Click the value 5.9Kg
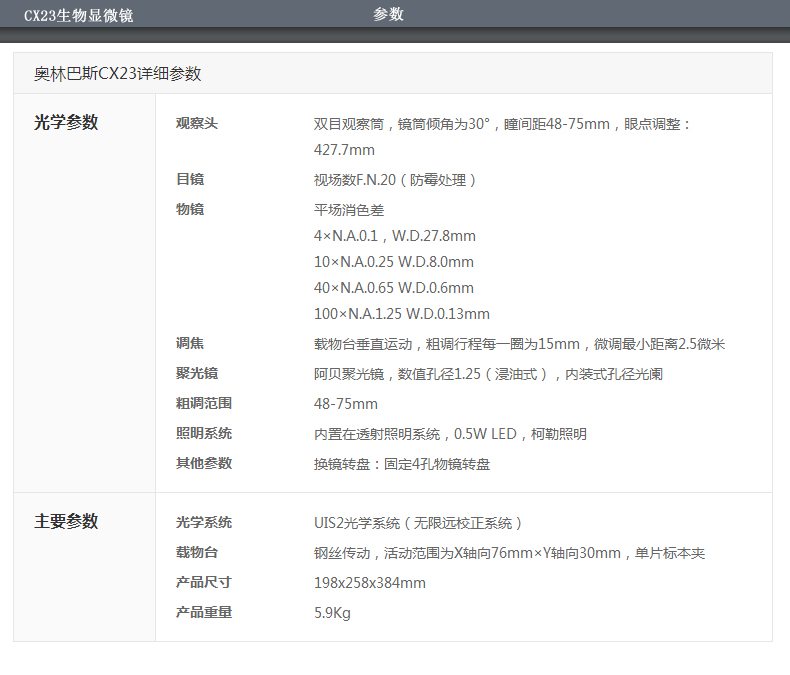The height and width of the screenshot is (675, 790). [332, 613]
